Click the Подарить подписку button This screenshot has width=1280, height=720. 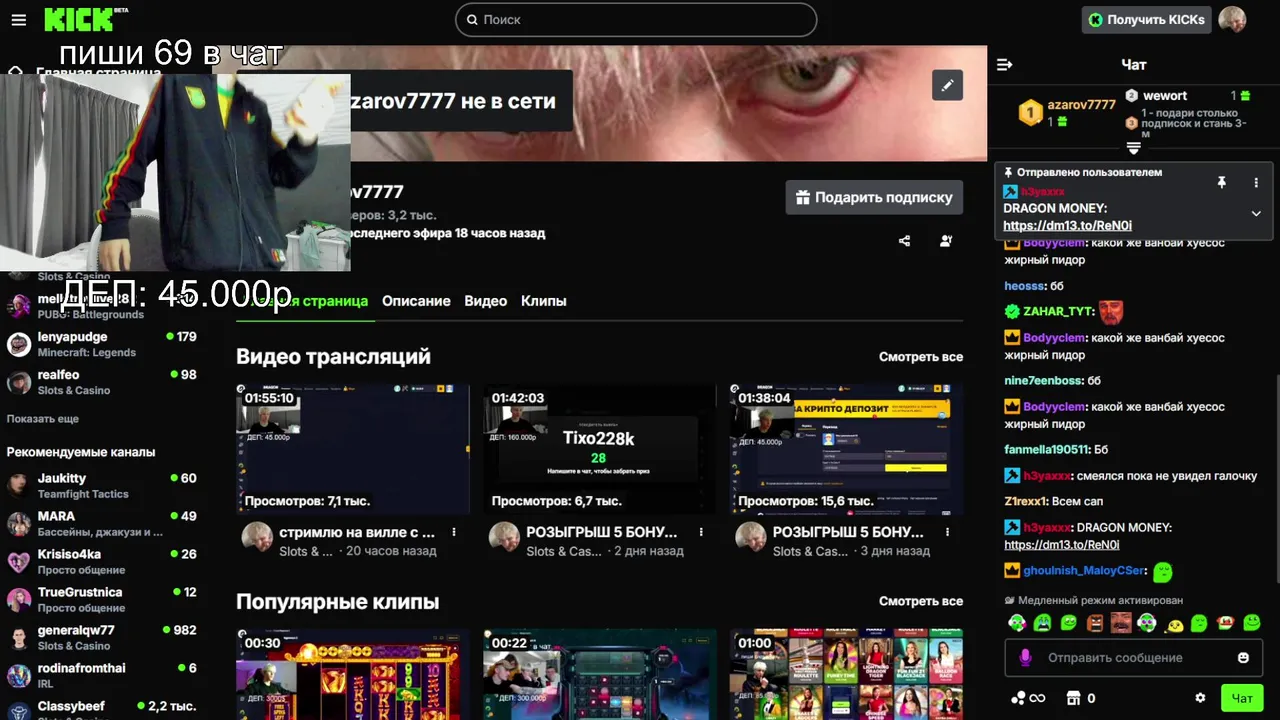click(x=874, y=197)
